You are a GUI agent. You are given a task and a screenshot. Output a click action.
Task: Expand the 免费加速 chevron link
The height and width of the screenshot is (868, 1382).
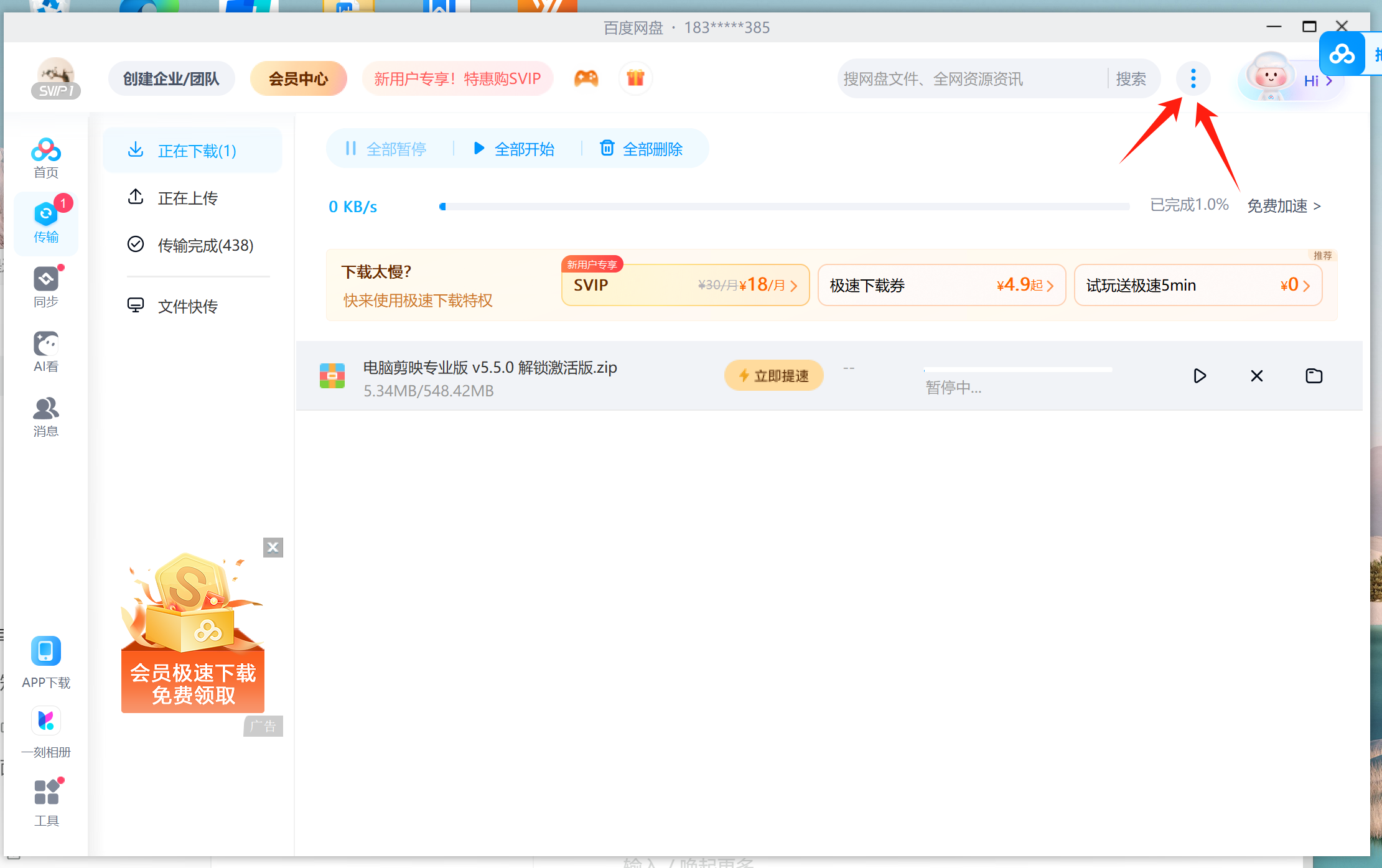[1283, 206]
